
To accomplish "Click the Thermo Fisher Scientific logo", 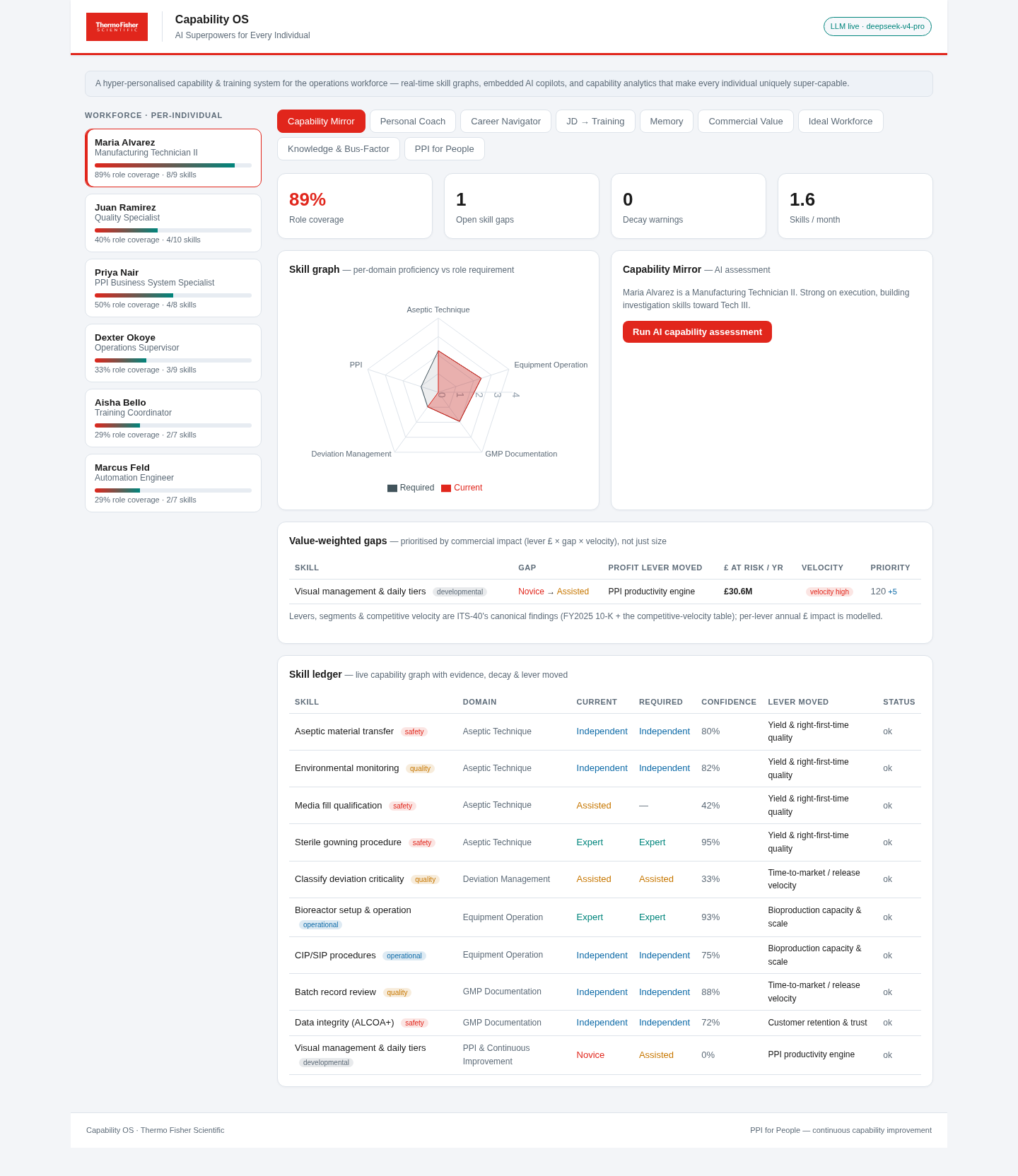I will 117,27.
